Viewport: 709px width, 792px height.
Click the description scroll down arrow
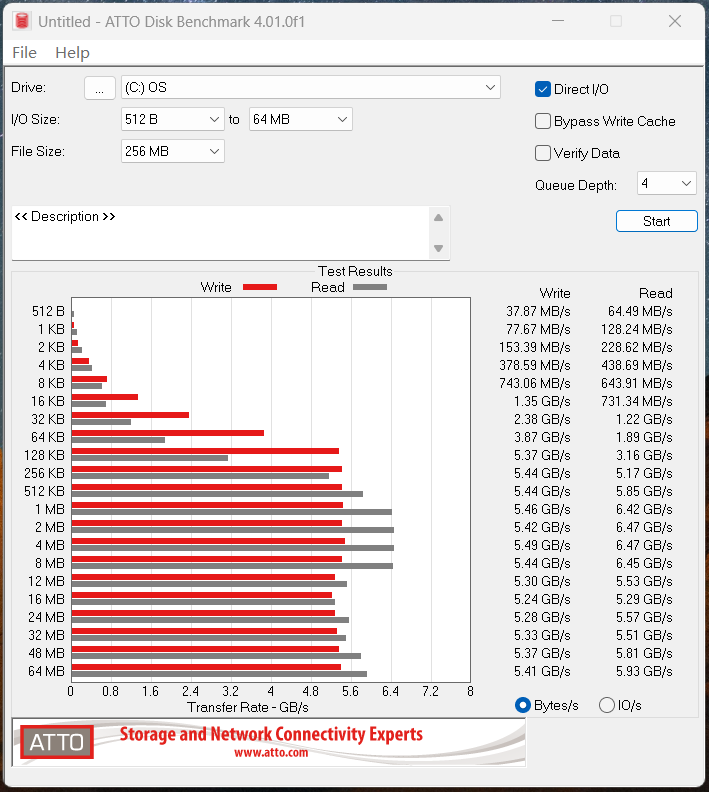(438, 248)
